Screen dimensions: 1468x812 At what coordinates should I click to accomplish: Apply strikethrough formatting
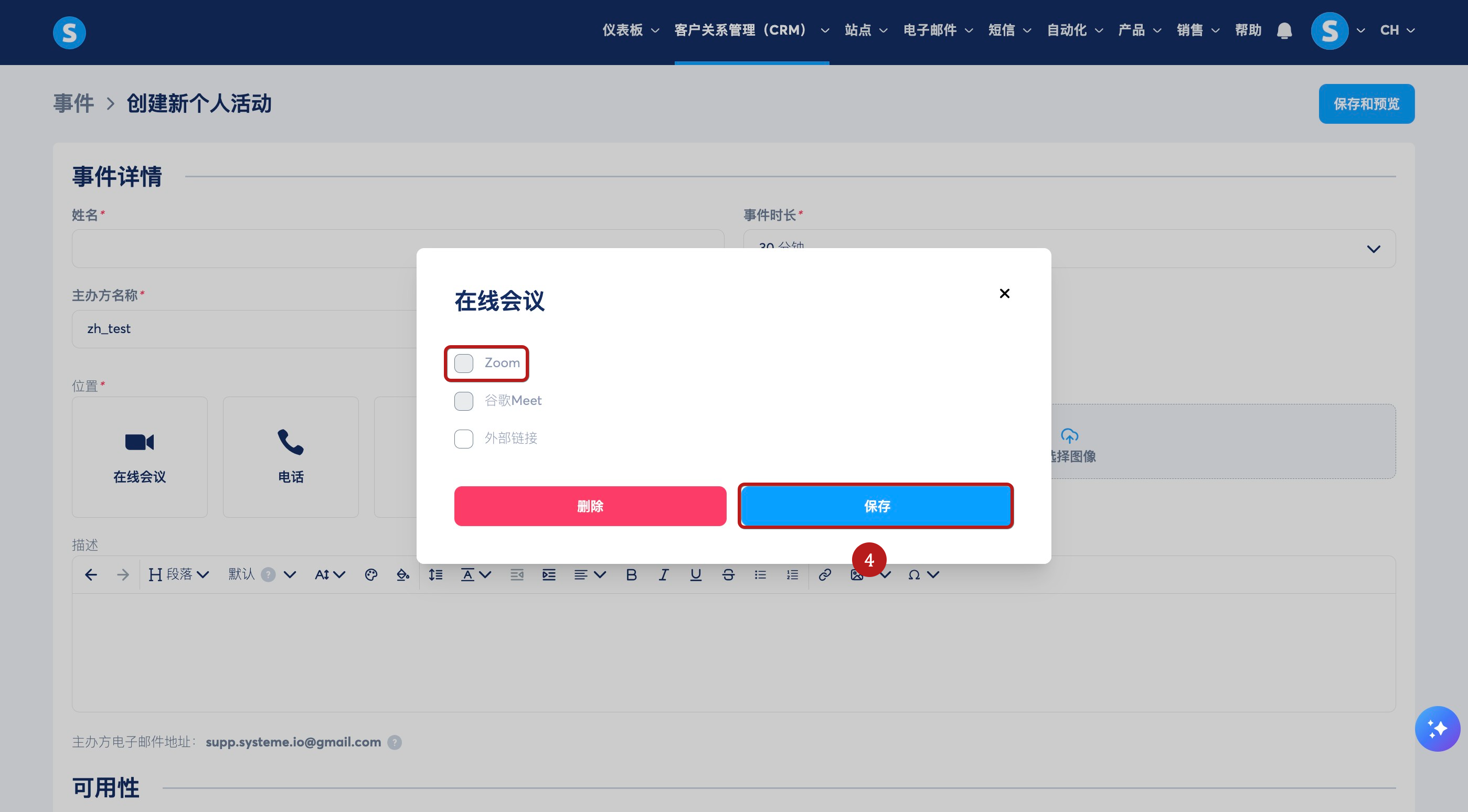[x=728, y=574]
